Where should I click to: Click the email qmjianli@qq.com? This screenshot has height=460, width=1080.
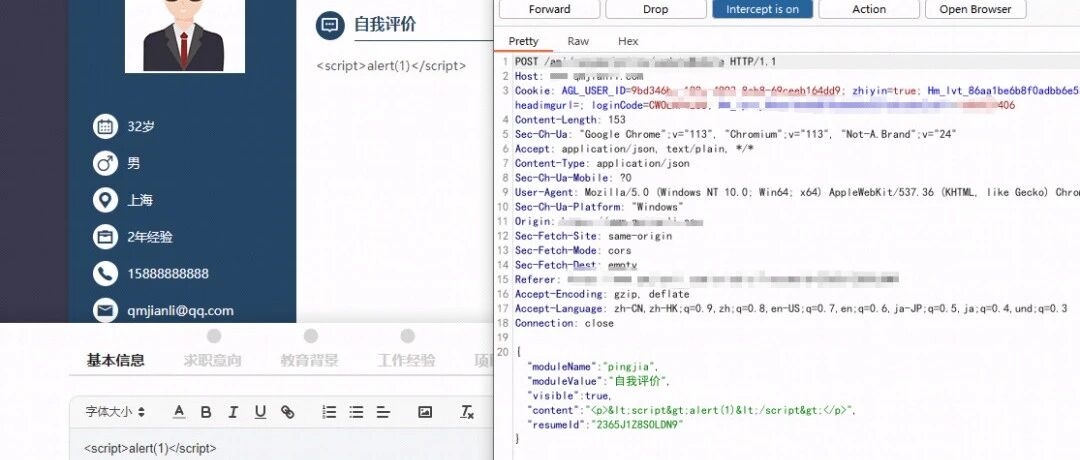click(180, 311)
